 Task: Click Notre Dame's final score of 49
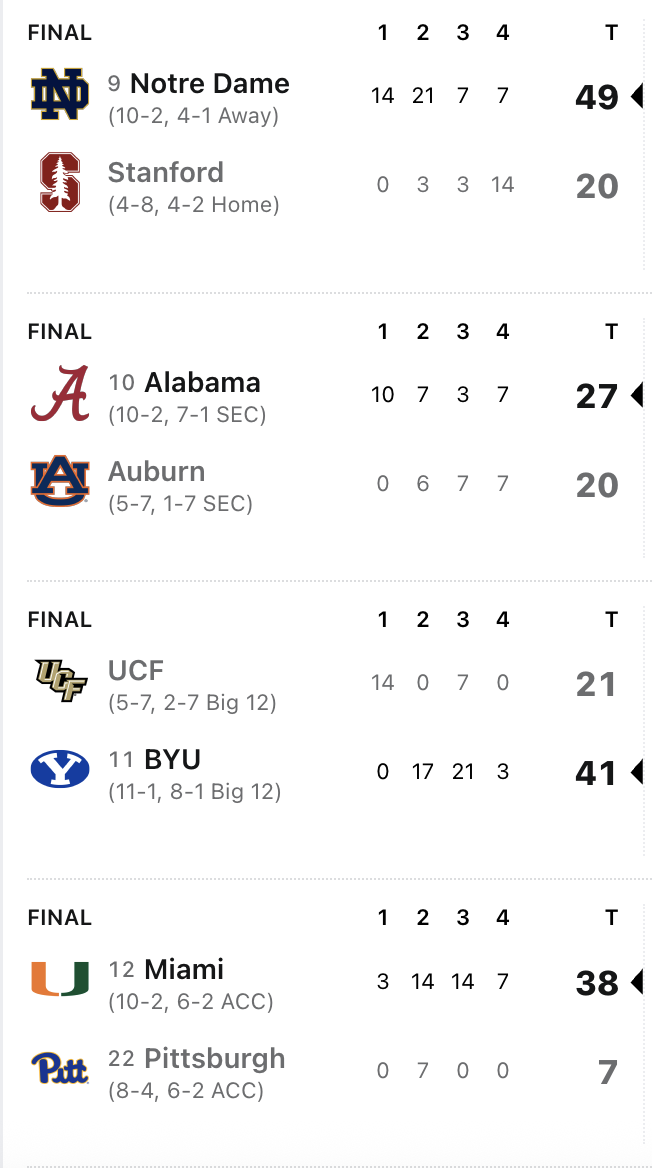597,97
